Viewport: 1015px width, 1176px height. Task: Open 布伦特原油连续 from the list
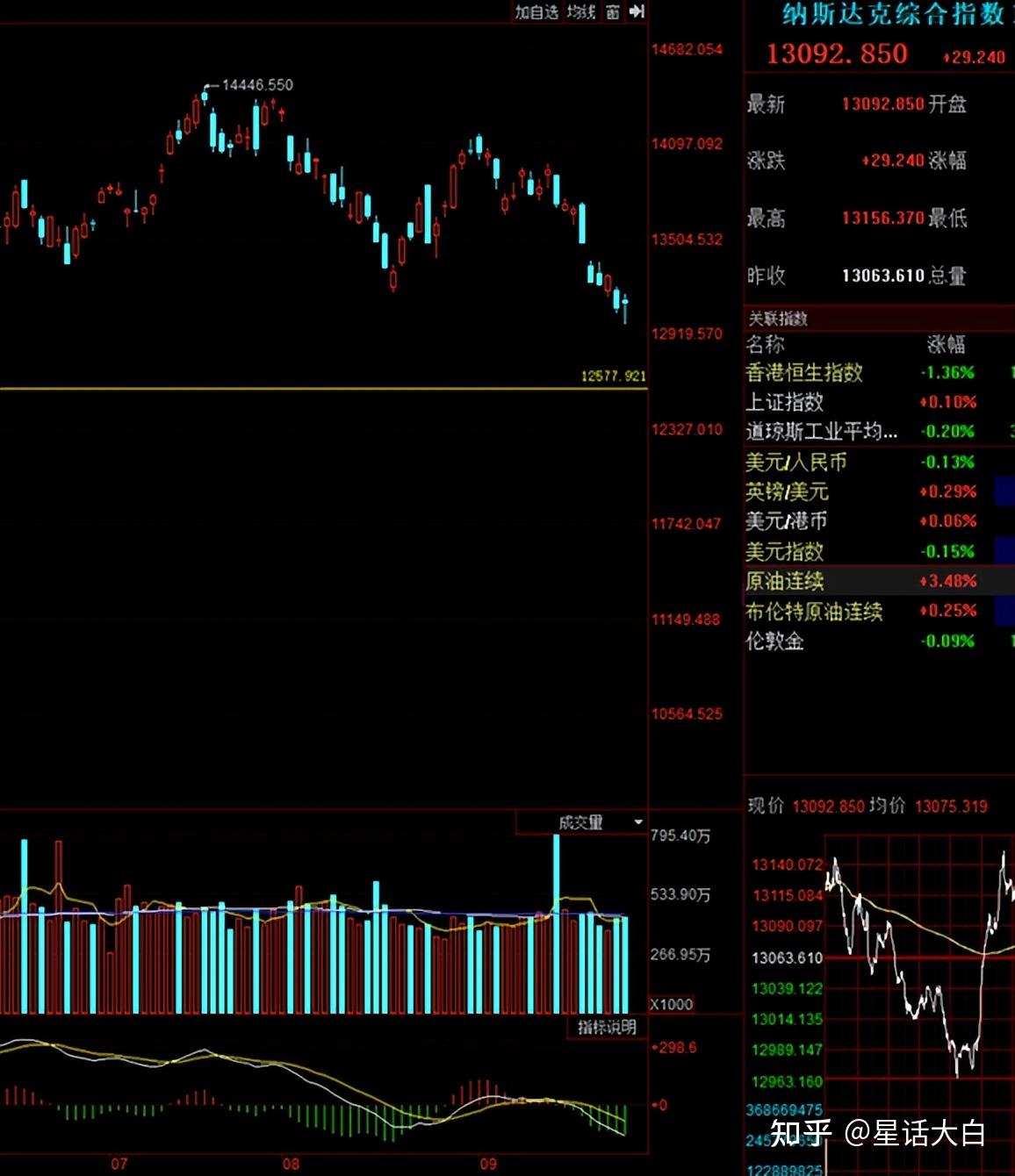pyautogui.click(x=813, y=611)
